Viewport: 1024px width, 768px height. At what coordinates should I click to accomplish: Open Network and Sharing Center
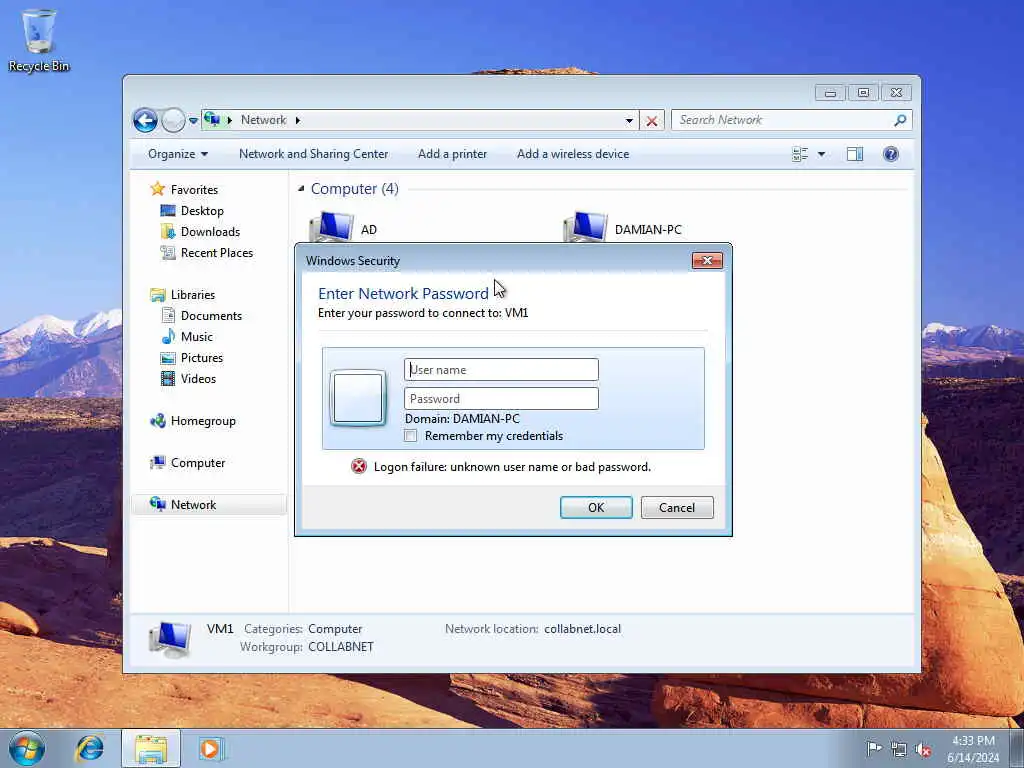313,154
